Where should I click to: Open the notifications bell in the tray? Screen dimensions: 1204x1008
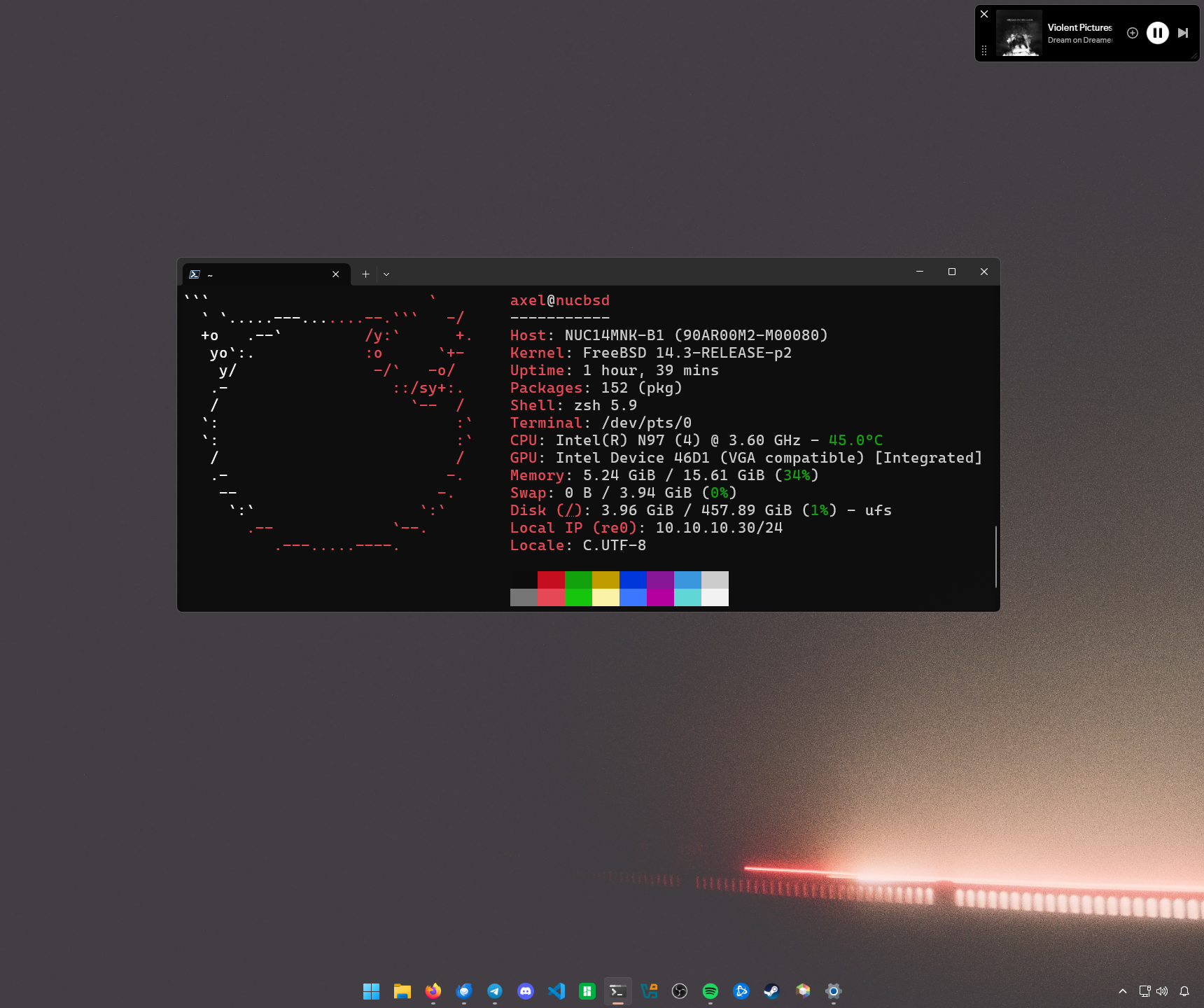pyautogui.click(x=1184, y=991)
